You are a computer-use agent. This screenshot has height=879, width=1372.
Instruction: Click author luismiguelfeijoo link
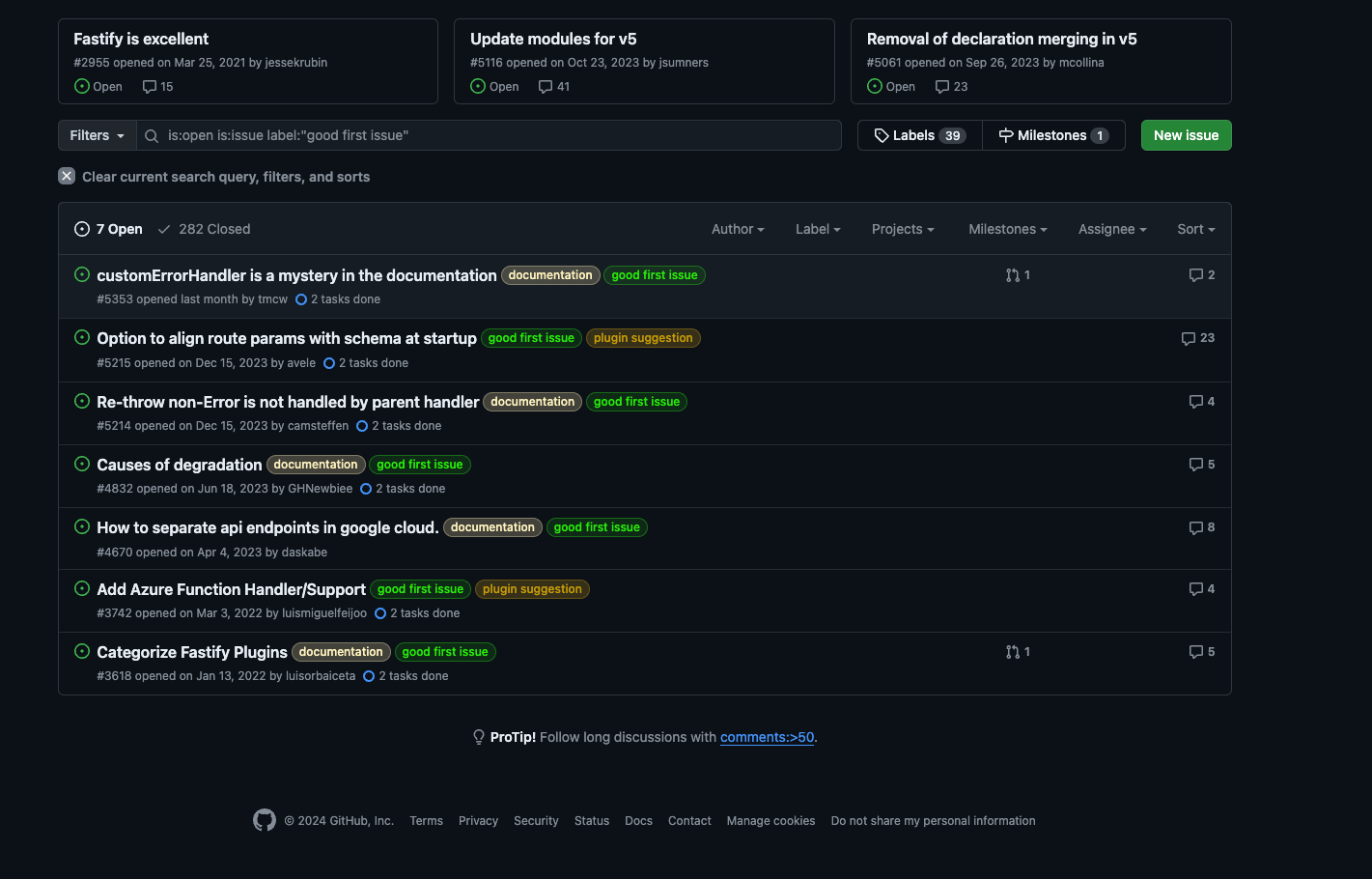click(324, 613)
